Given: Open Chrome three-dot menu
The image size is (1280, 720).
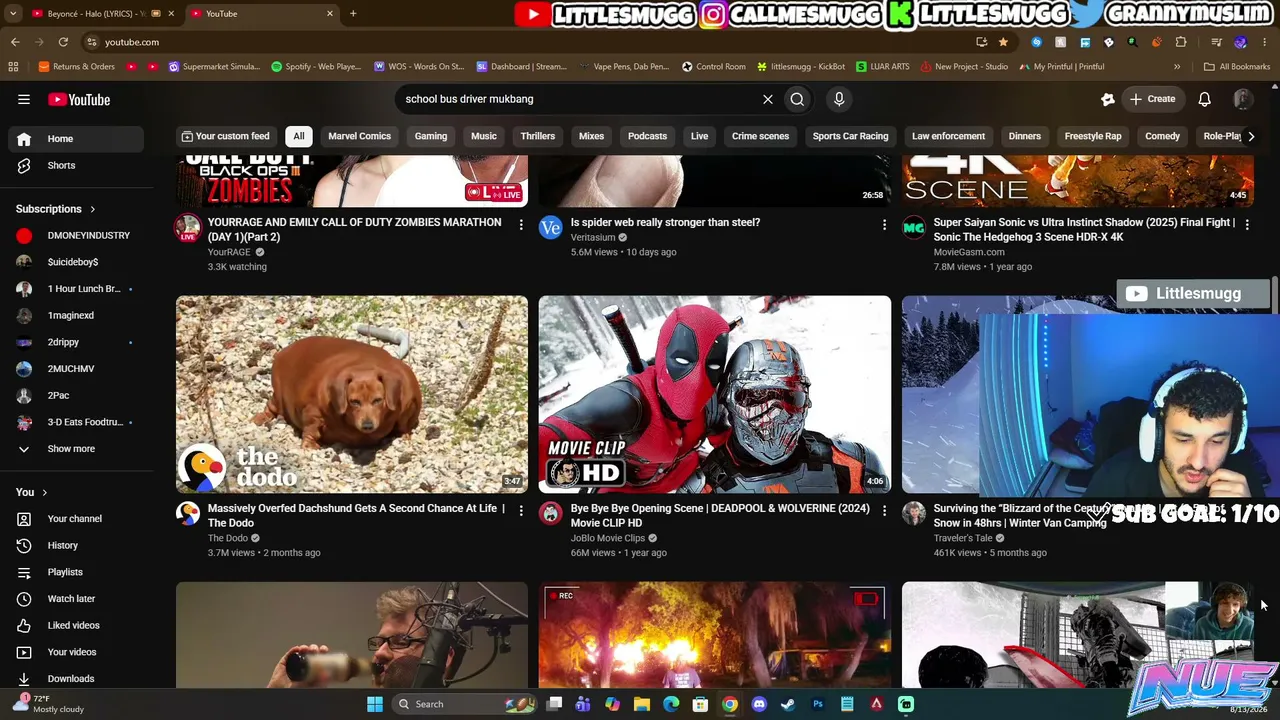Looking at the screenshot, I should coord(1264,42).
